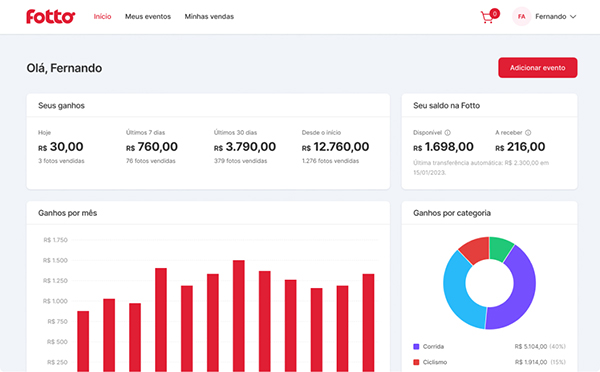Image resolution: width=600 pixels, height=372 pixels.
Task: Click the Fotto logo
Action: point(51,16)
